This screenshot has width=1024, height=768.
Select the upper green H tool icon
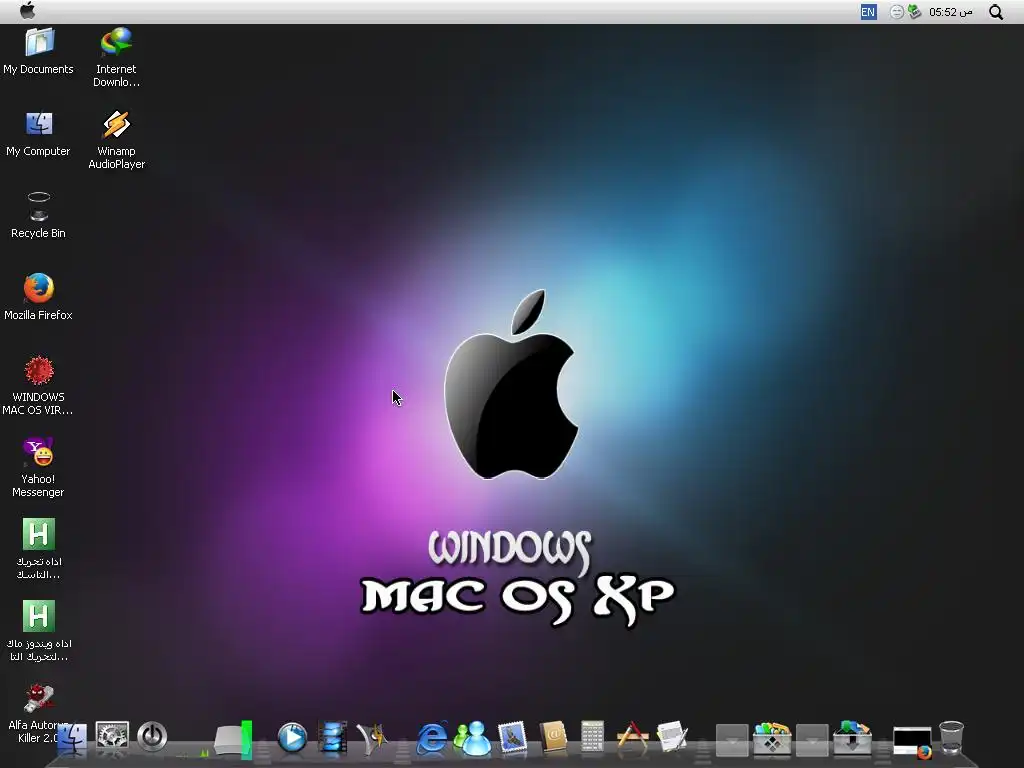click(39, 549)
